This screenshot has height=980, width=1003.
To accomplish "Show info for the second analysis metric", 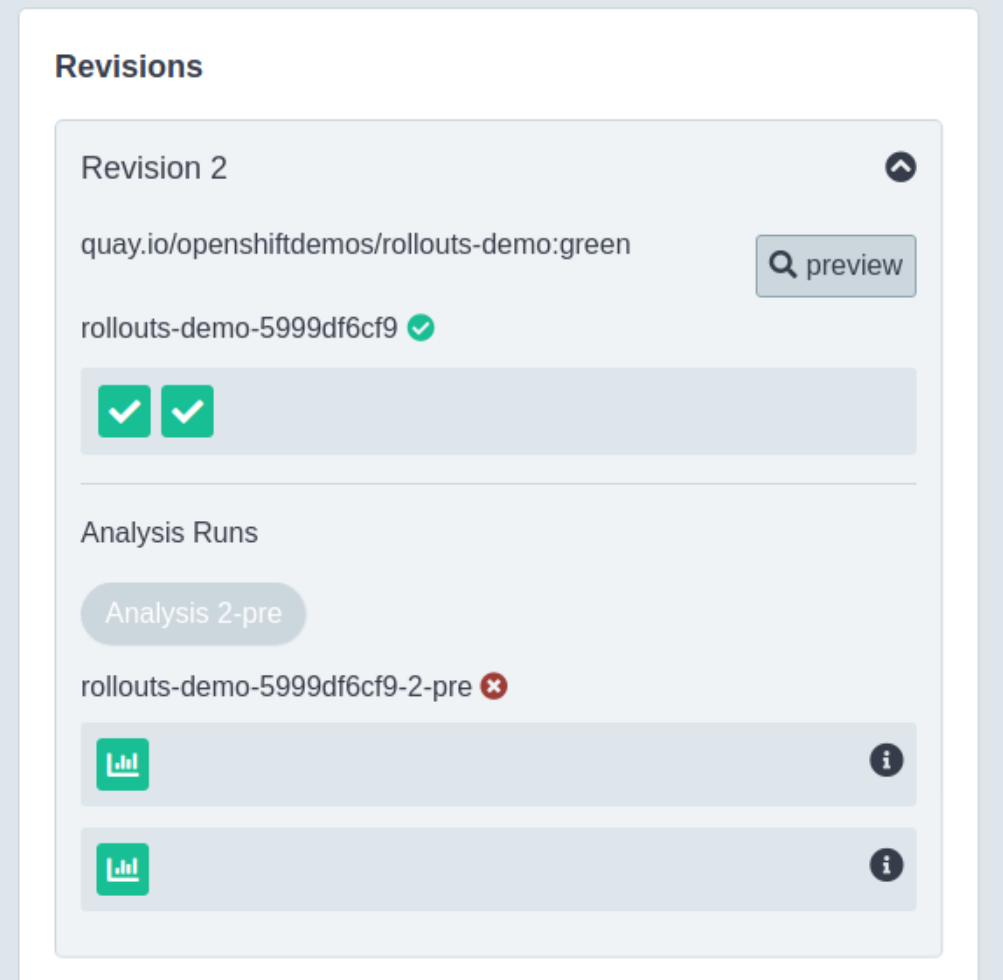I will 886,865.
